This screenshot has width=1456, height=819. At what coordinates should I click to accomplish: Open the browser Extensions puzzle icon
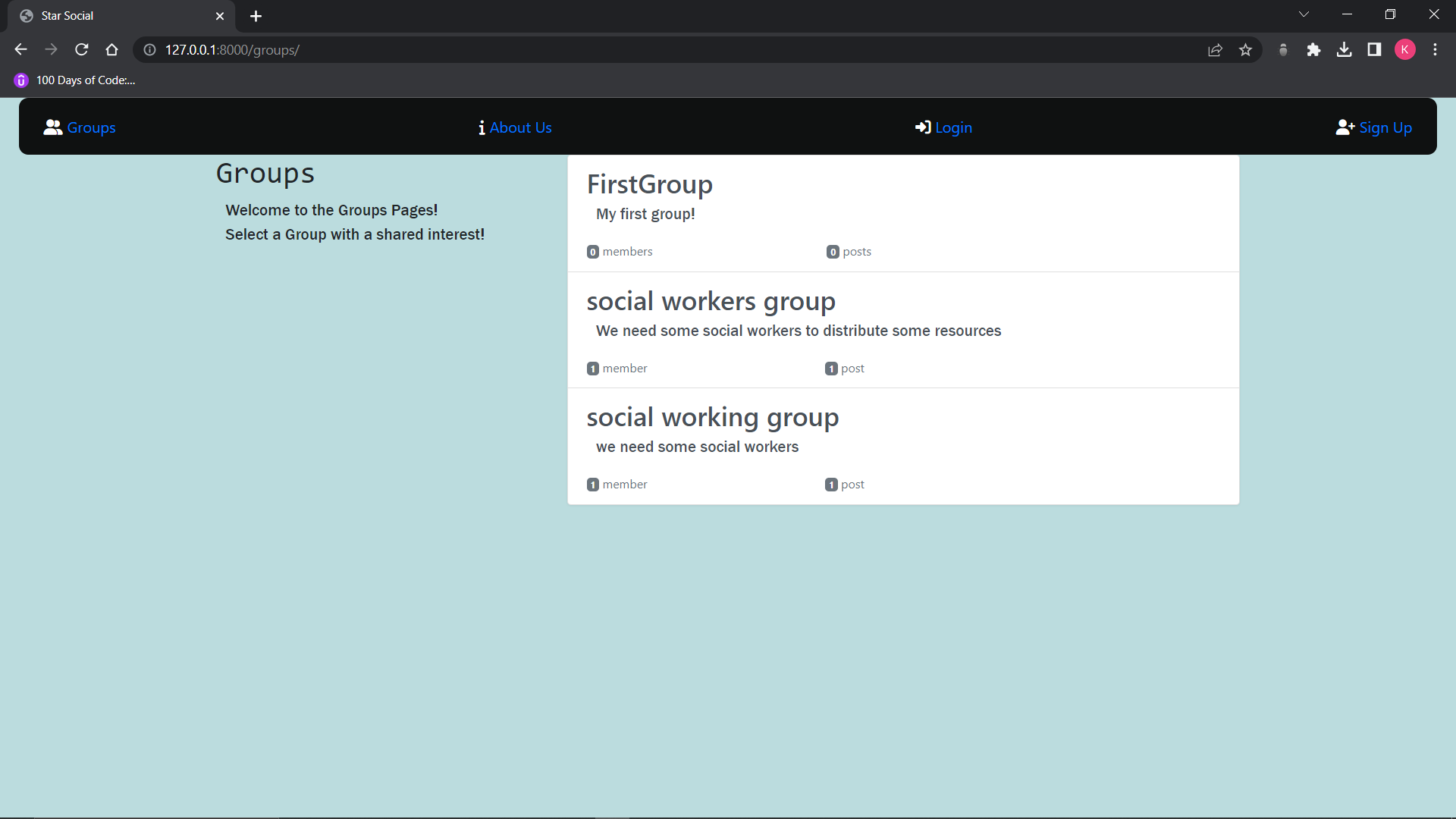(x=1313, y=50)
